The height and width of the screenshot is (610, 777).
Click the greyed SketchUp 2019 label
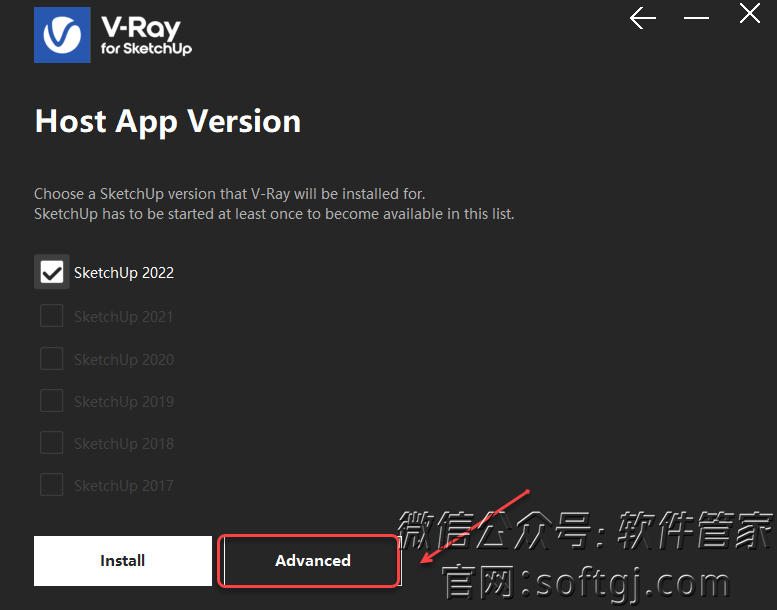pyautogui.click(x=124, y=401)
